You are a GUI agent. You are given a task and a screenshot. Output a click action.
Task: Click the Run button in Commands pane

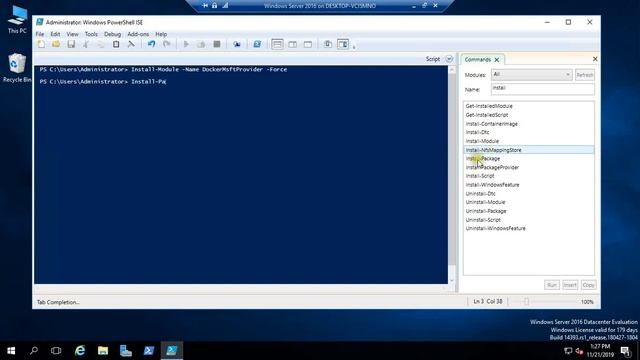tap(551, 285)
